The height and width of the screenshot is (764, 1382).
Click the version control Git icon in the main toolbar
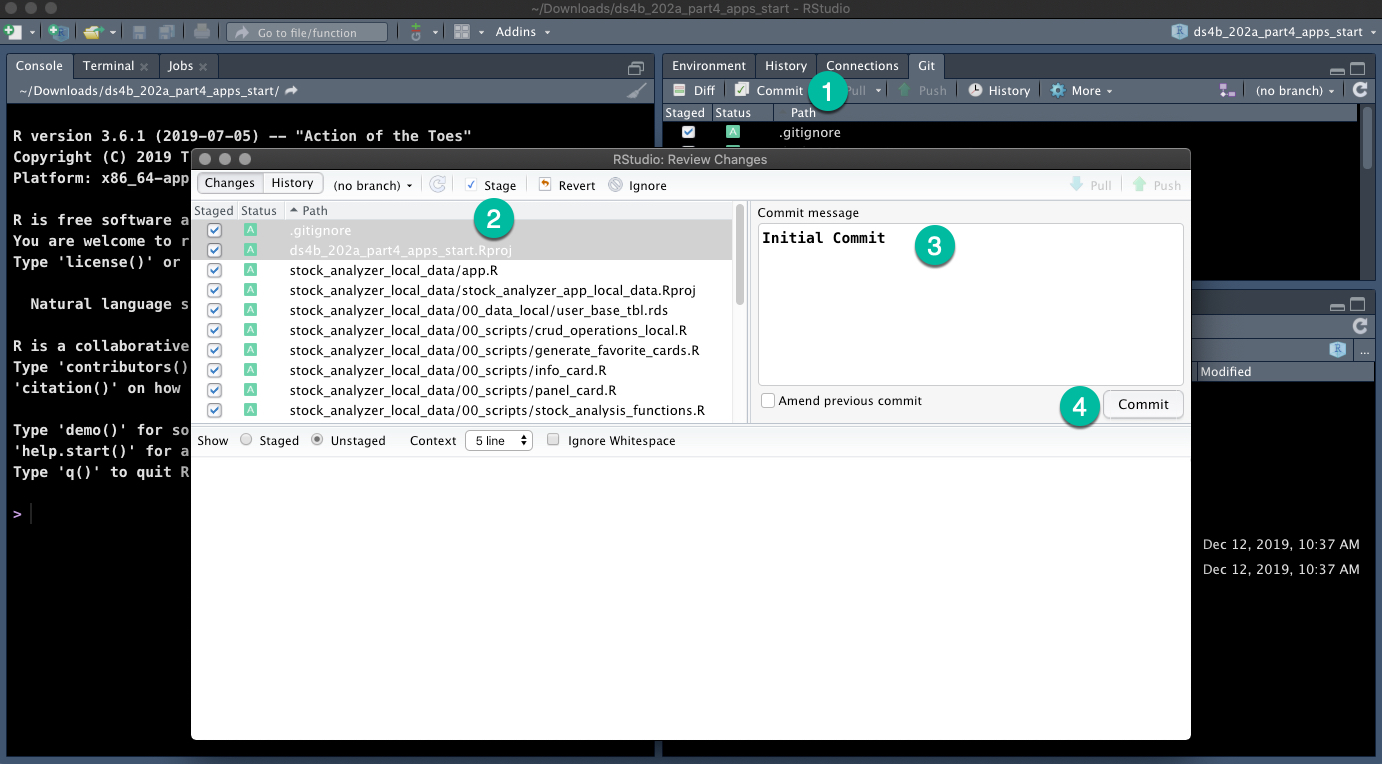pyautogui.click(x=417, y=32)
